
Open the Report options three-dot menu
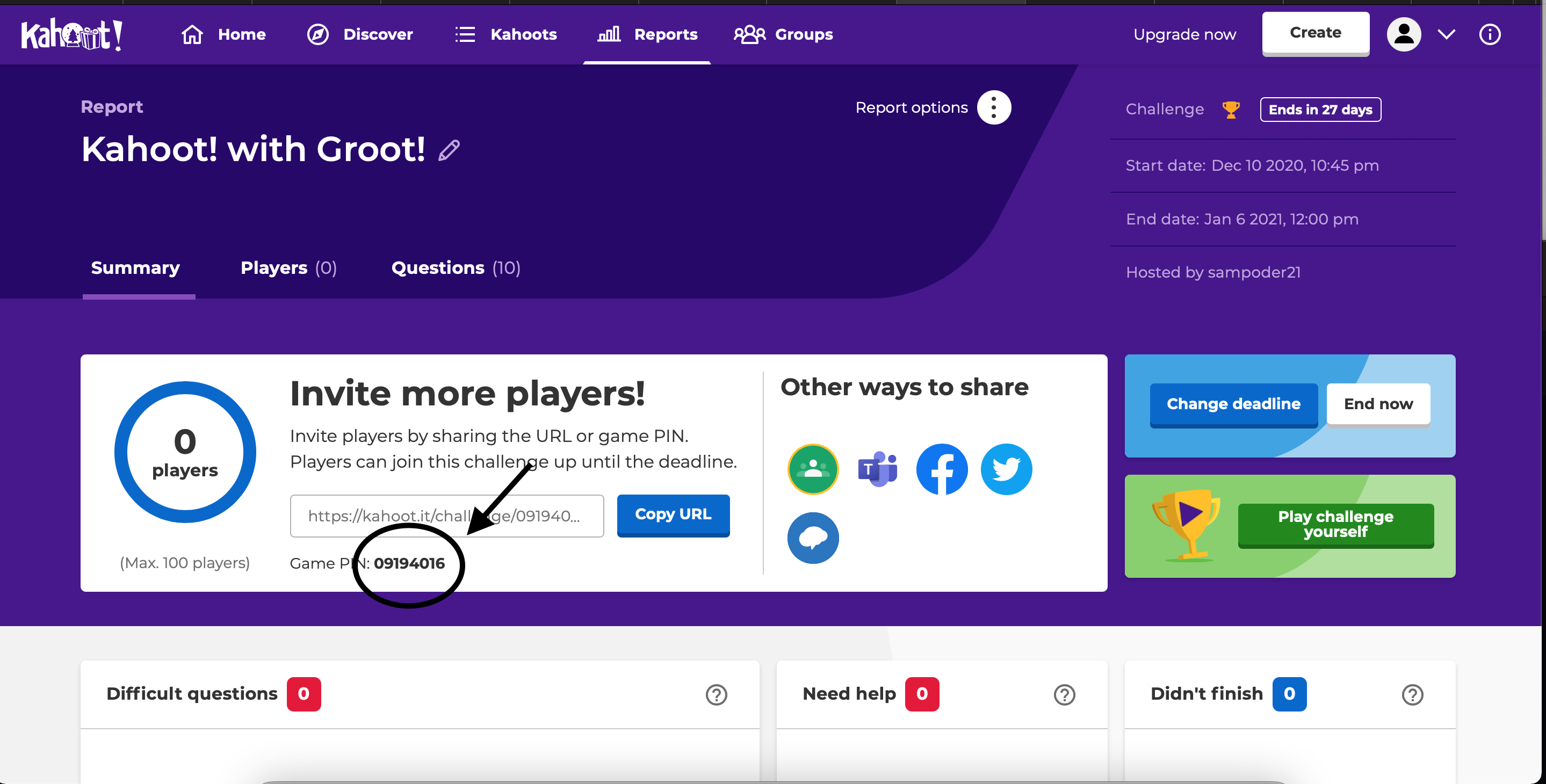(x=994, y=107)
